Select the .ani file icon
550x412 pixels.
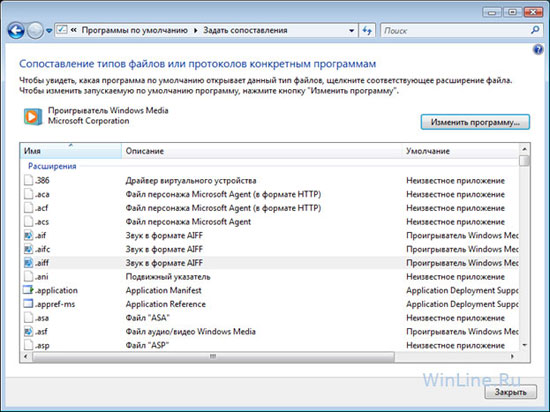[x=28, y=276]
